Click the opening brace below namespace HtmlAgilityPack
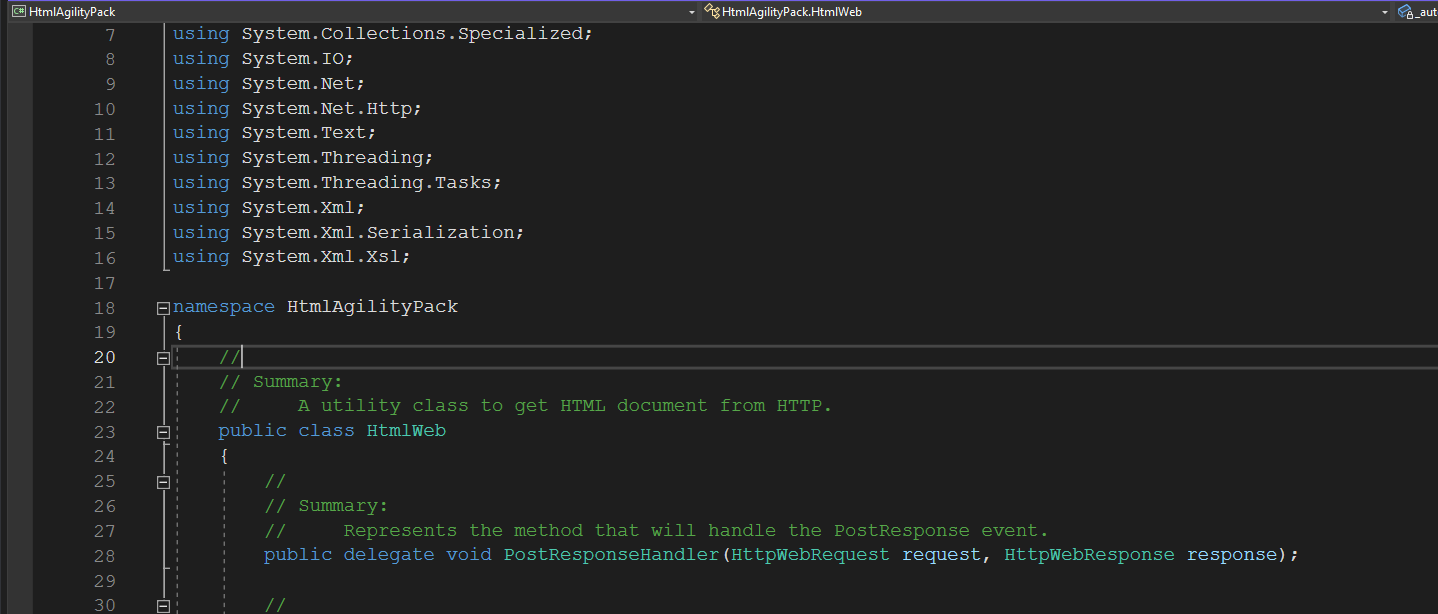This screenshot has width=1438, height=614. point(178,332)
